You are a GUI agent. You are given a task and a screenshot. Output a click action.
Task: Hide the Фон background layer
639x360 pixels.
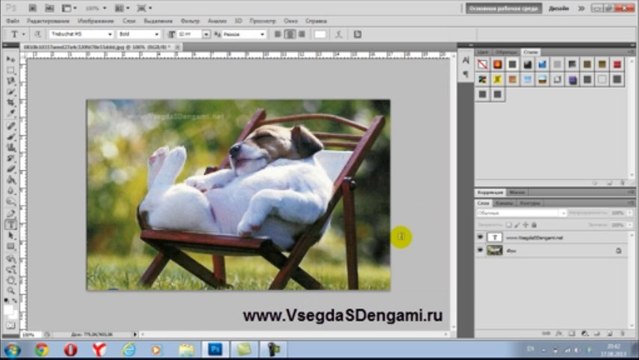[480, 250]
